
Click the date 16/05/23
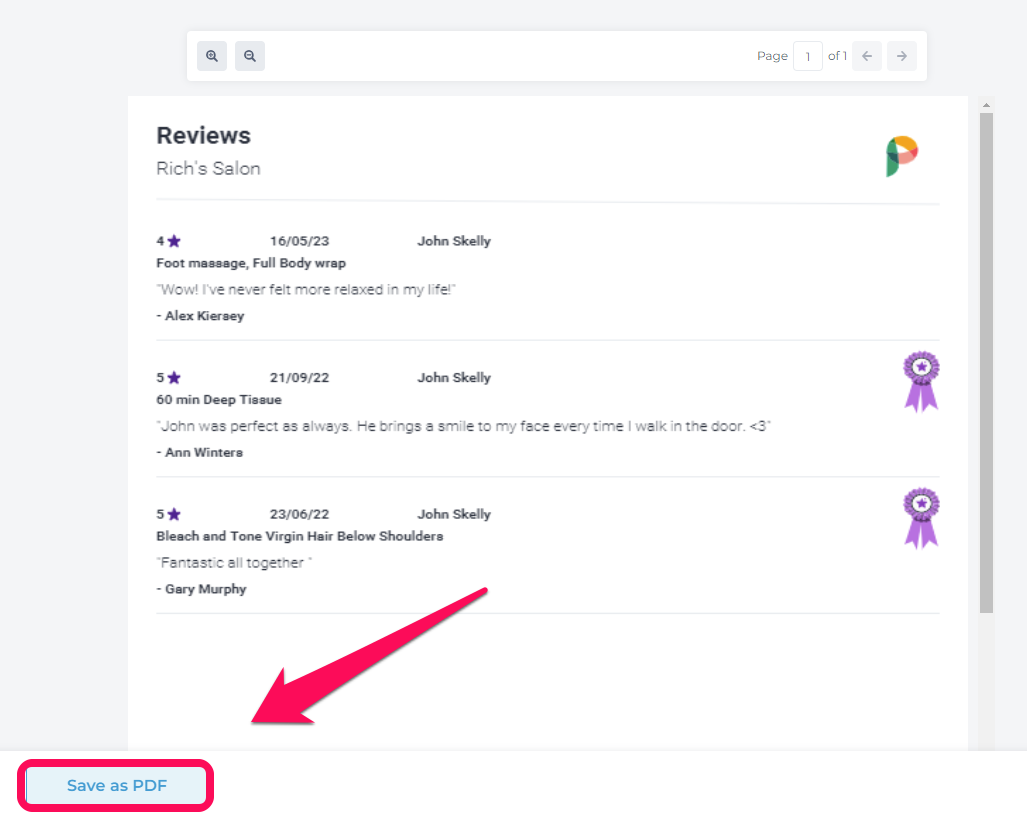[x=299, y=241]
